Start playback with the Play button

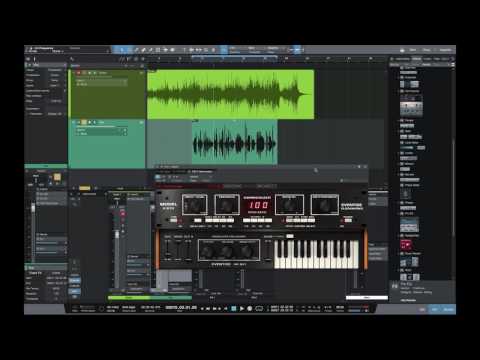242,309
